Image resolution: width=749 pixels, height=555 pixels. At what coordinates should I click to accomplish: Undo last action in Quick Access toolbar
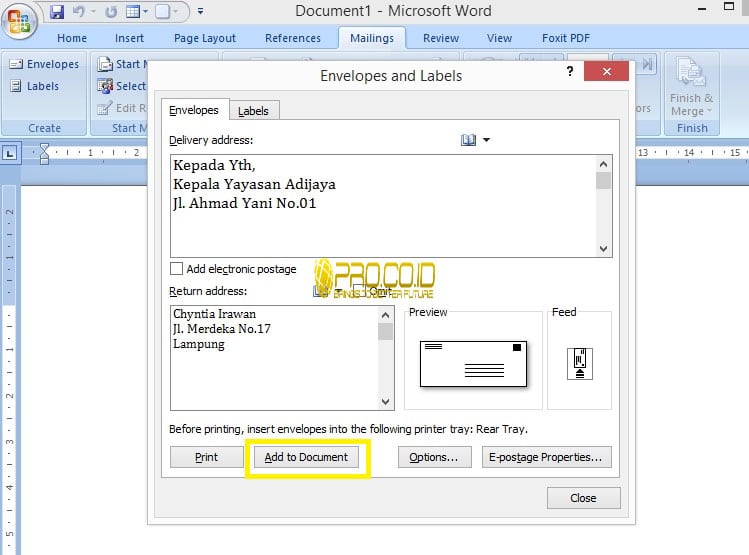[x=78, y=11]
